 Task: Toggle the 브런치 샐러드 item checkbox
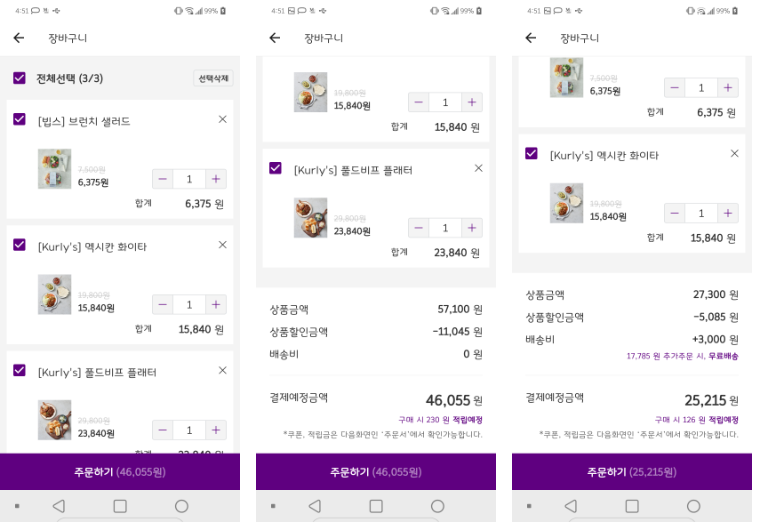pyautogui.click(x=19, y=119)
